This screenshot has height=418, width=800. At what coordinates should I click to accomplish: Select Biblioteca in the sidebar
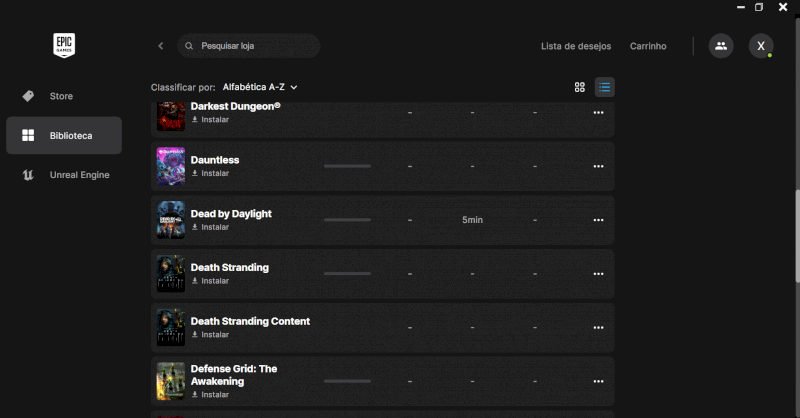(64, 135)
